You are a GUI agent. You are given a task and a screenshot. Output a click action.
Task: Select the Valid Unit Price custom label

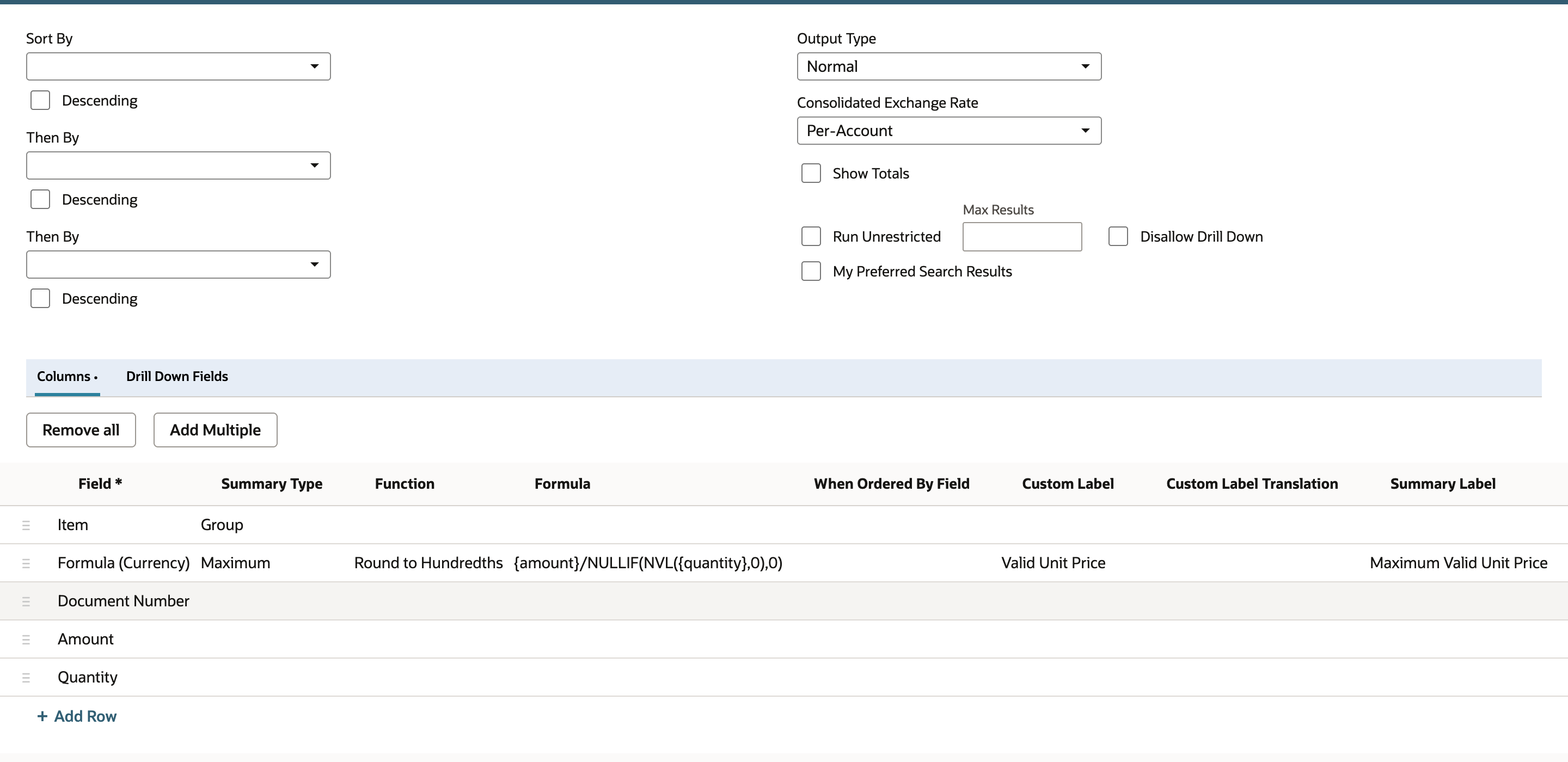(x=1053, y=563)
